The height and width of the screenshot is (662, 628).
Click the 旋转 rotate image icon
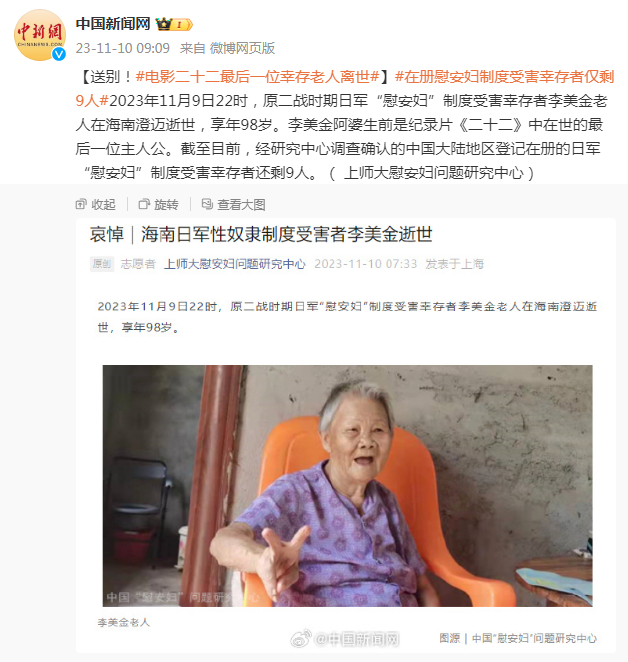(144, 204)
